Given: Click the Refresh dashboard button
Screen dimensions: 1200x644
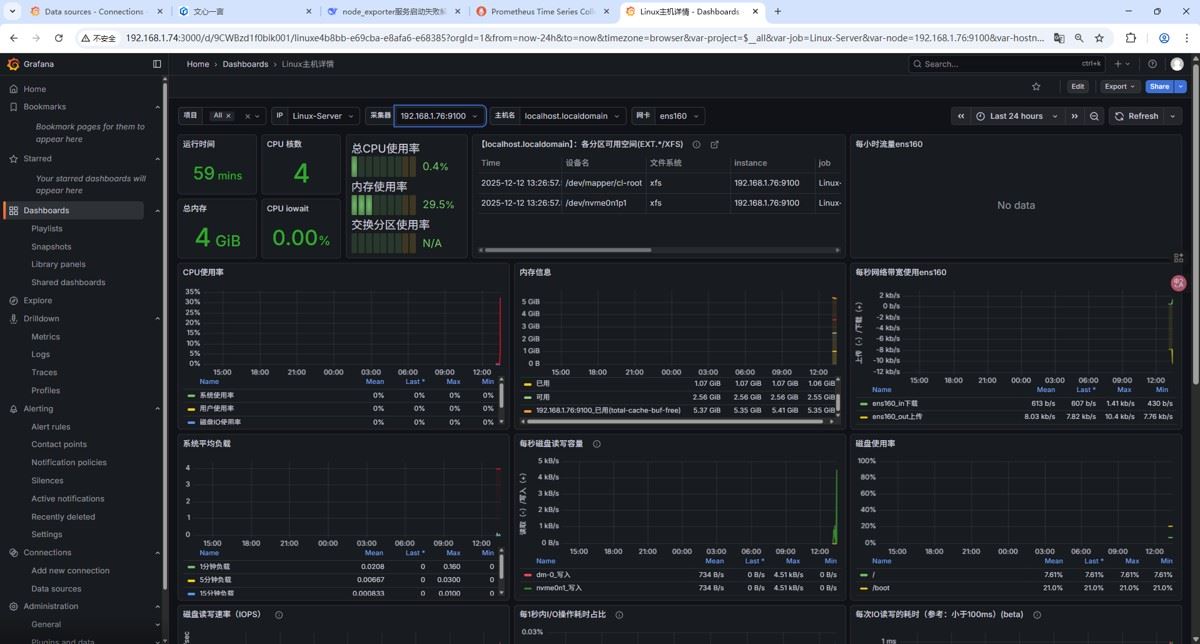Looking at the screenshot, I should (1135, 116).
